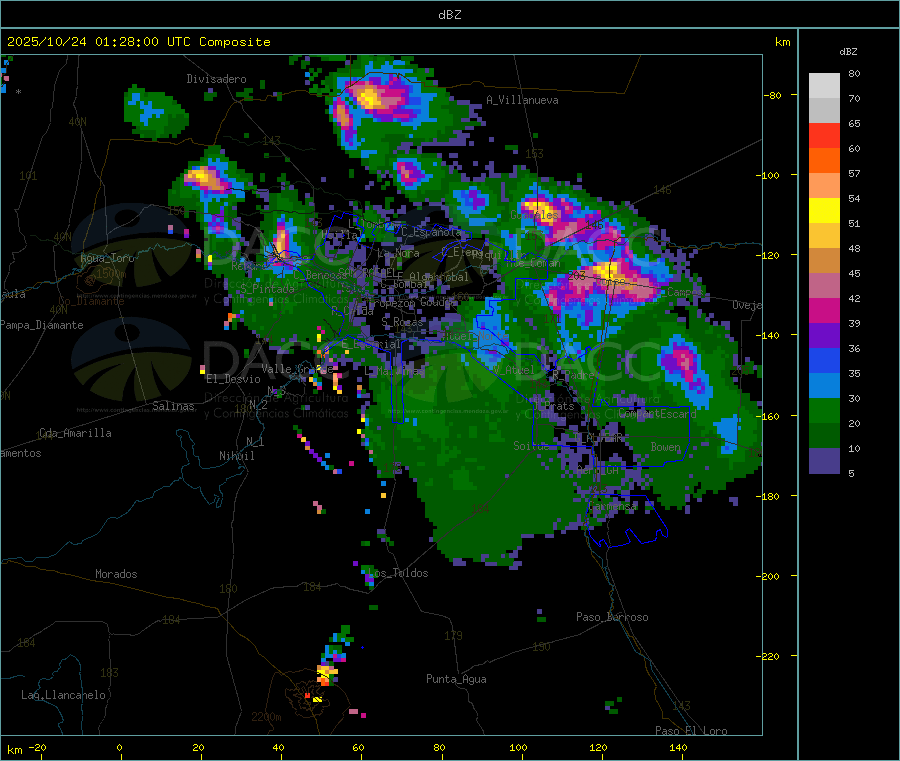Viewport: 900px width, 761px height.
Task: Click the yellow 51–54 dBZ legend swatch
Action: 824,211
